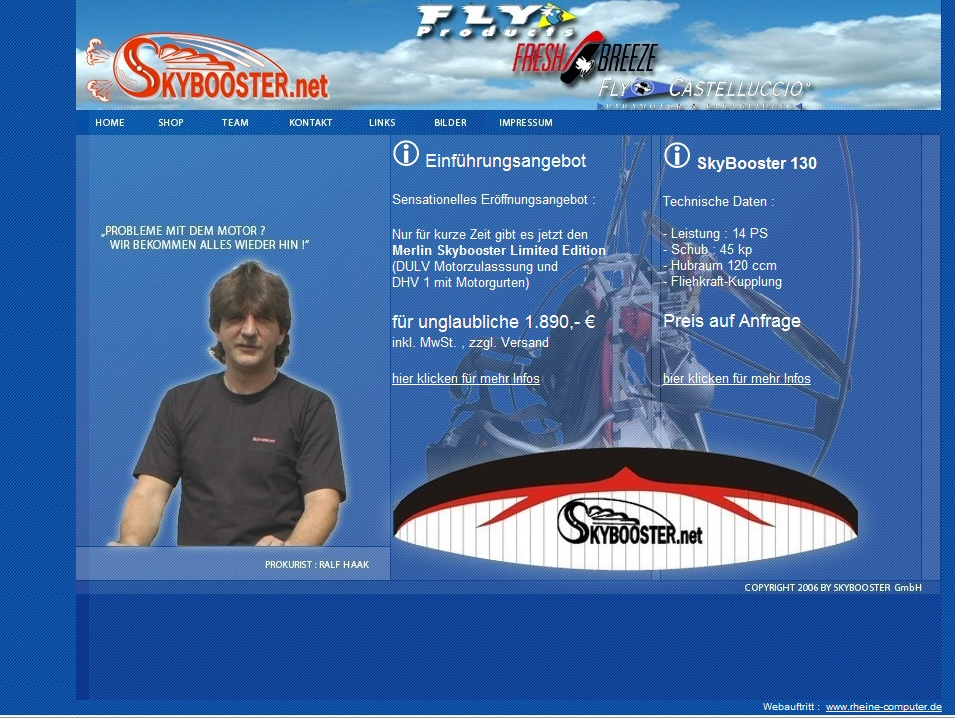The image size is (955, 718).
Task: Click the 'WIR BEKOMMEN ALLES WIEDER HIN !' line
Action: tap(210, 245)
